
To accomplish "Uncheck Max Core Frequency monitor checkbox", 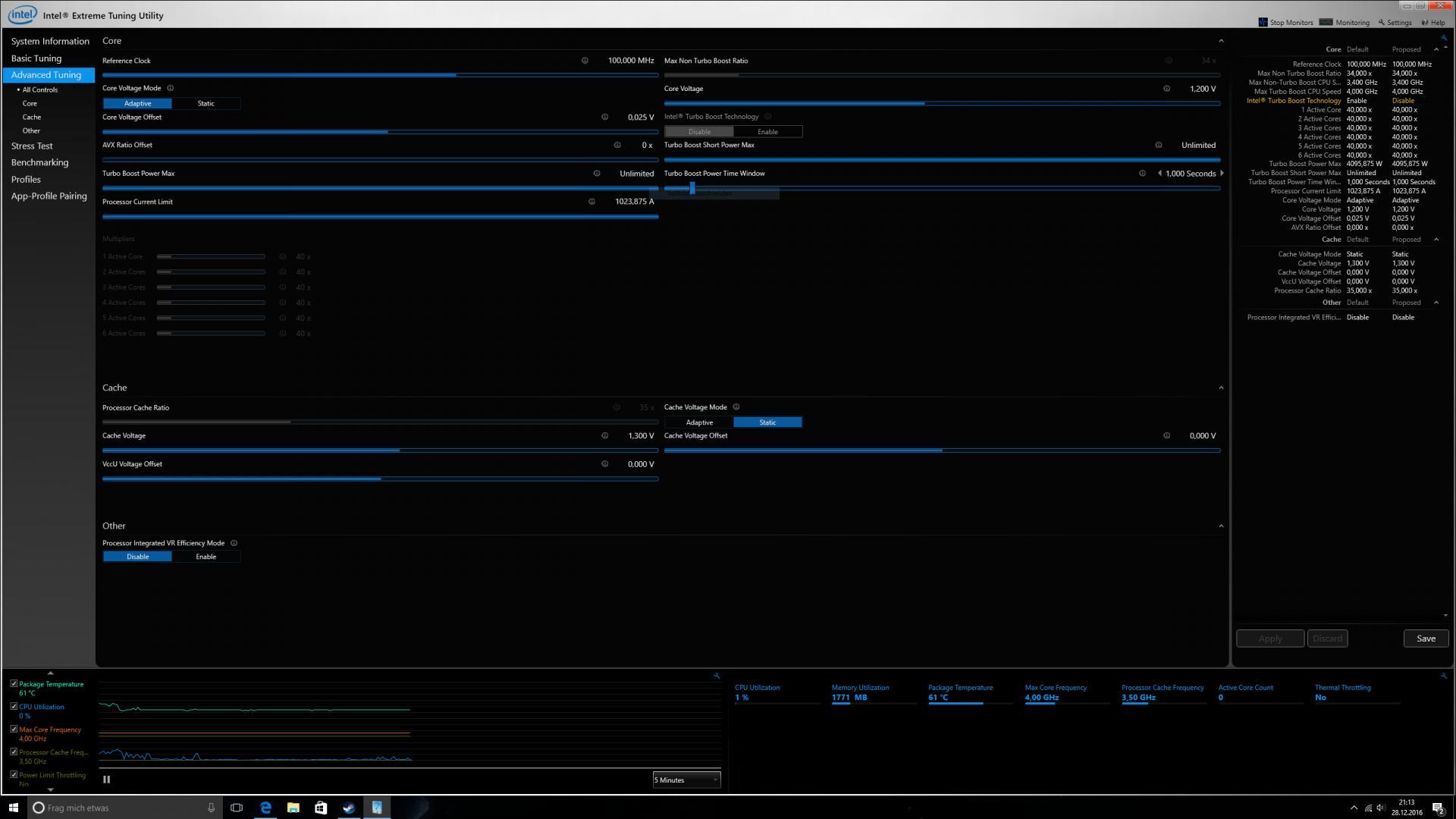I will [x=14, y=729].
